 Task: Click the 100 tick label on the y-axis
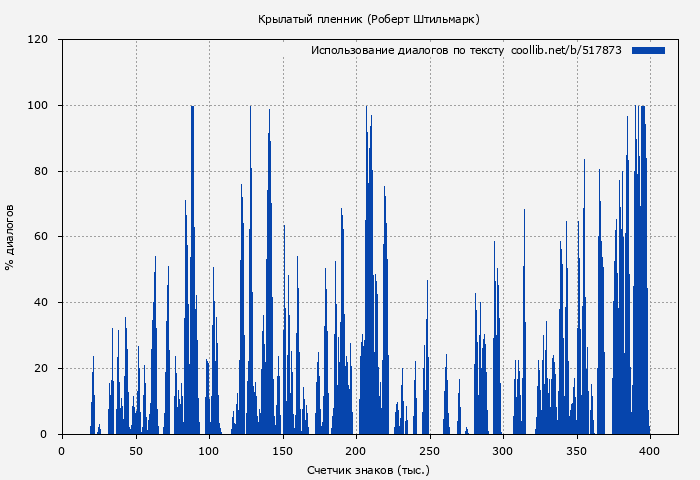(x=38, y=106)
